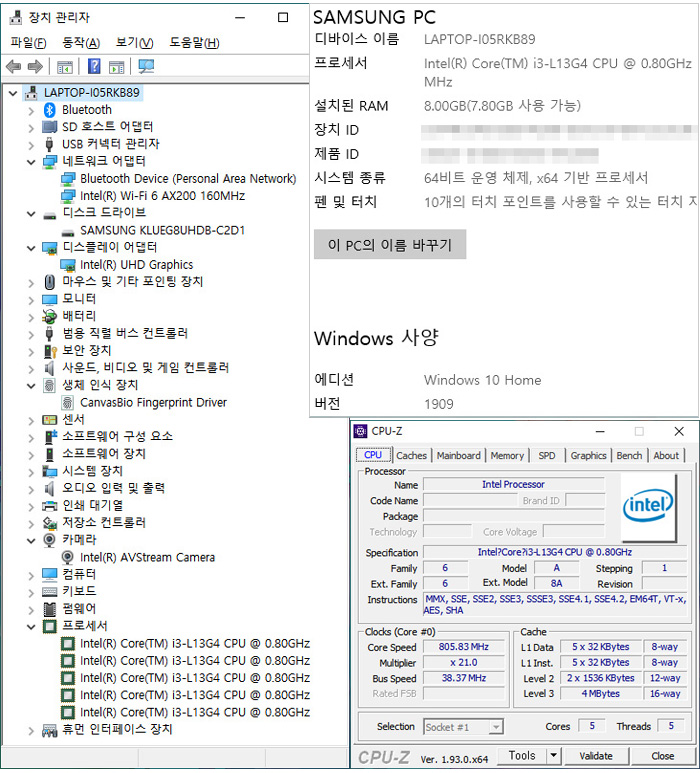This screenshot has height=773, width=700.
Task: Collapse the 디스플레이 어댑터 category
Action: pos(31,248)
